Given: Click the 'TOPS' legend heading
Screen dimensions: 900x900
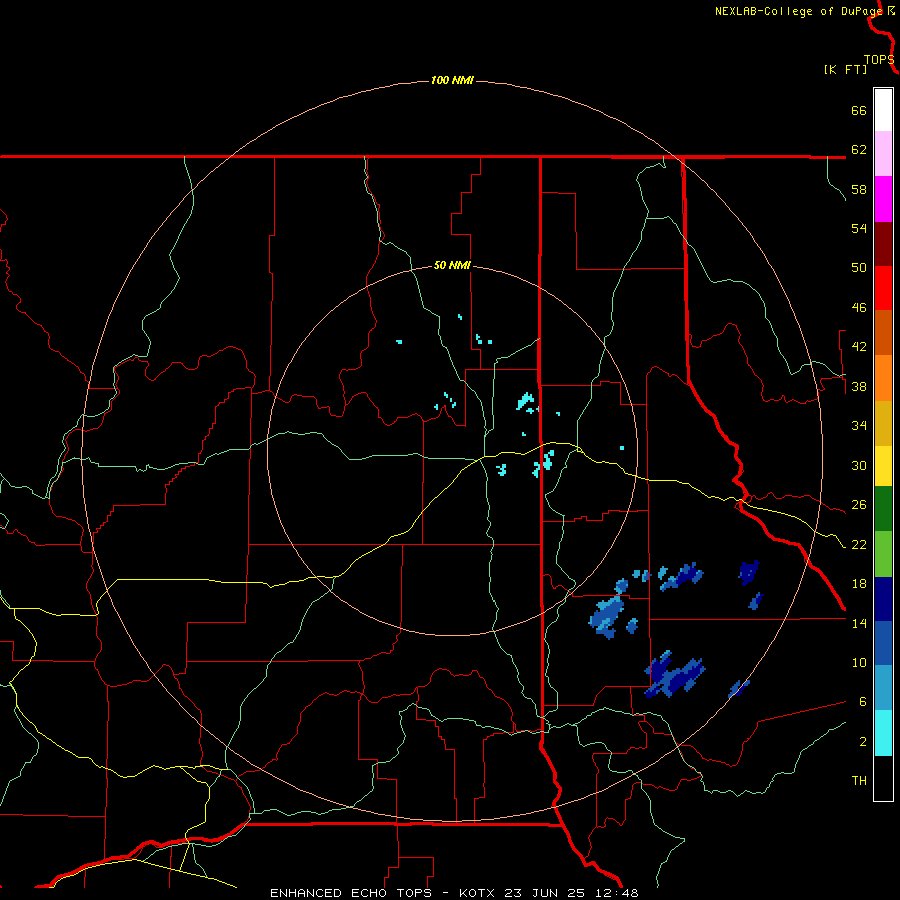Looking at the screenshot, I should click(879, 60).
